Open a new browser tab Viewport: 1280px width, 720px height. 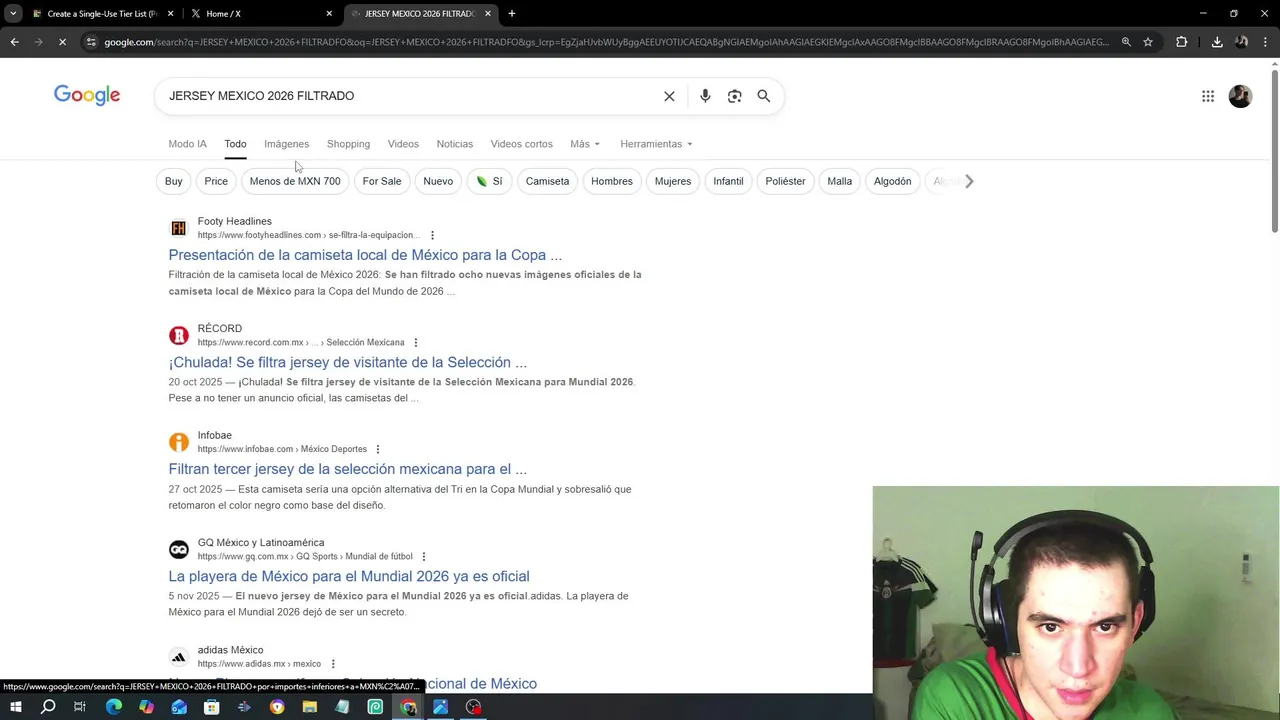click(x=511, y=14)
